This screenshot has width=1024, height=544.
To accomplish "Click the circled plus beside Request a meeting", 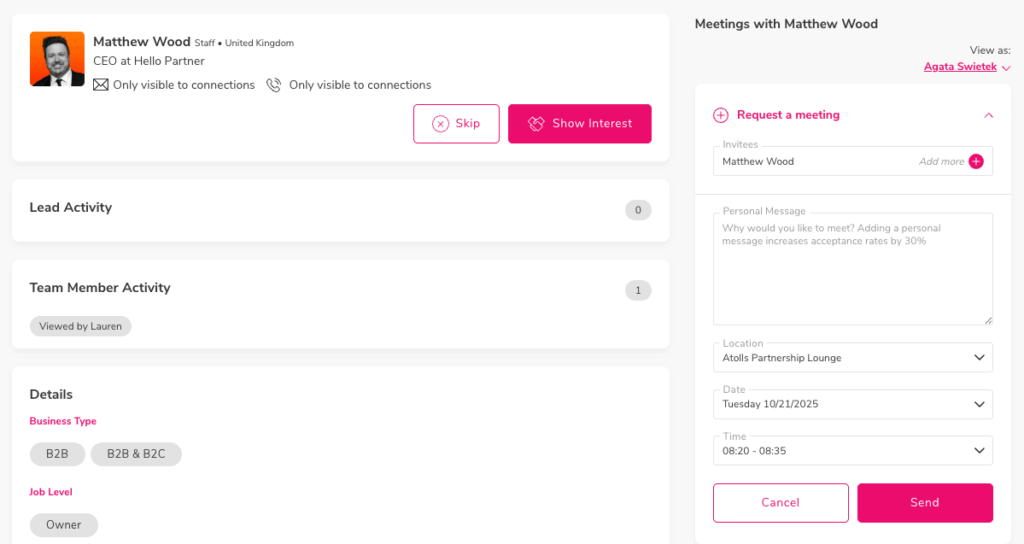I will (x=721, y=115).
